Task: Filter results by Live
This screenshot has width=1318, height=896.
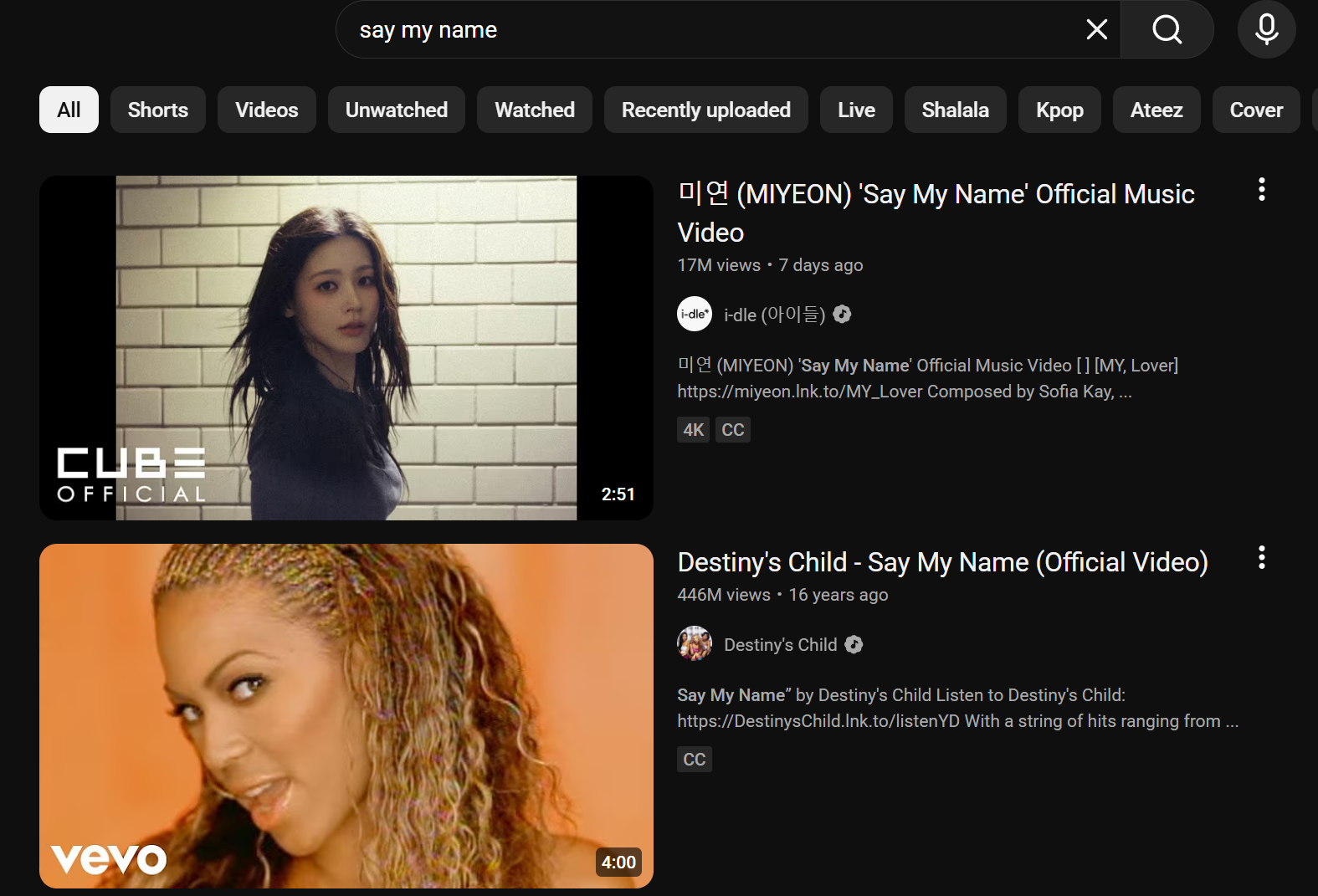Action: (x=857, y=110)
